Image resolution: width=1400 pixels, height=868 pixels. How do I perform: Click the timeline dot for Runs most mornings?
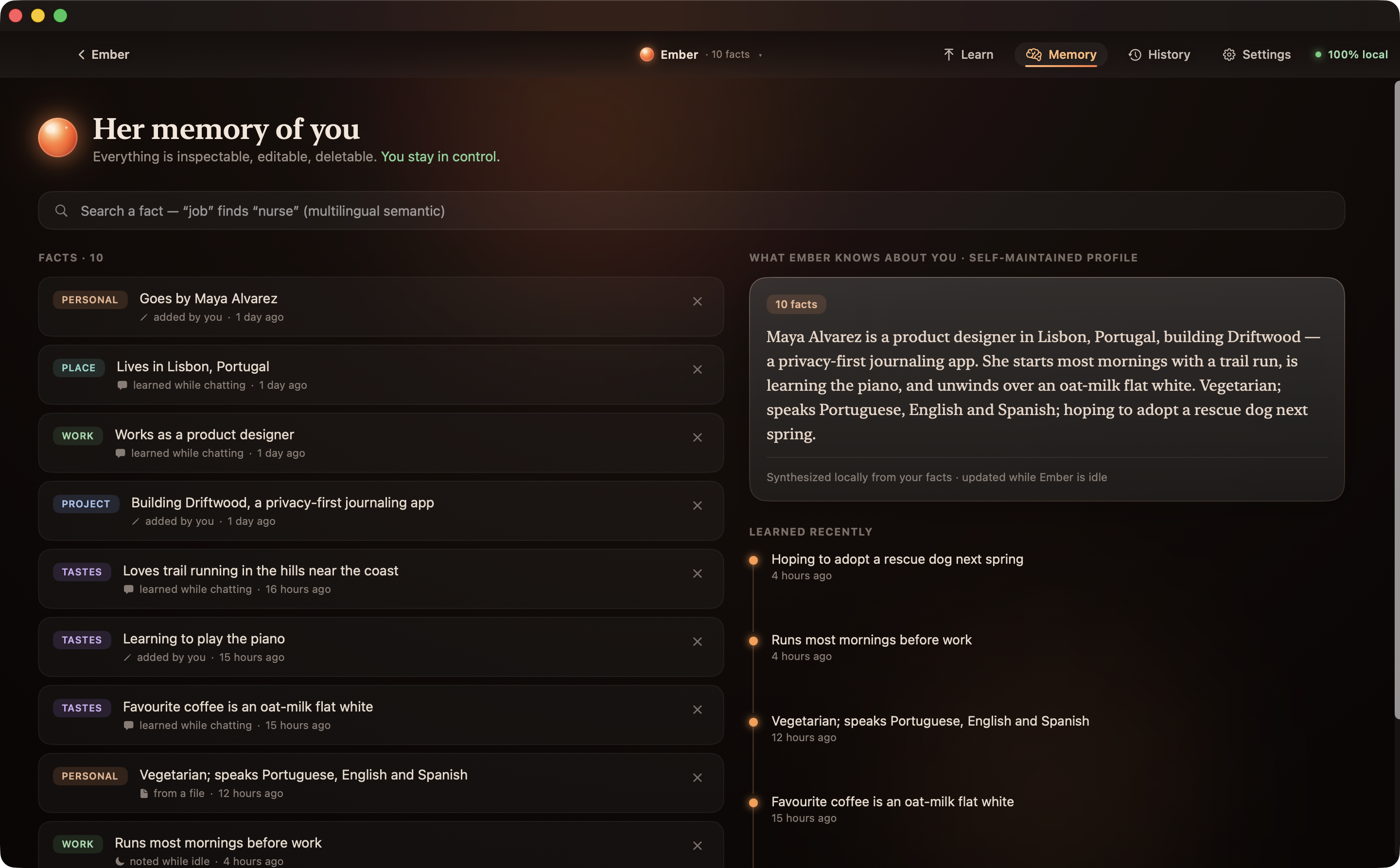click(x=753, y=641)
